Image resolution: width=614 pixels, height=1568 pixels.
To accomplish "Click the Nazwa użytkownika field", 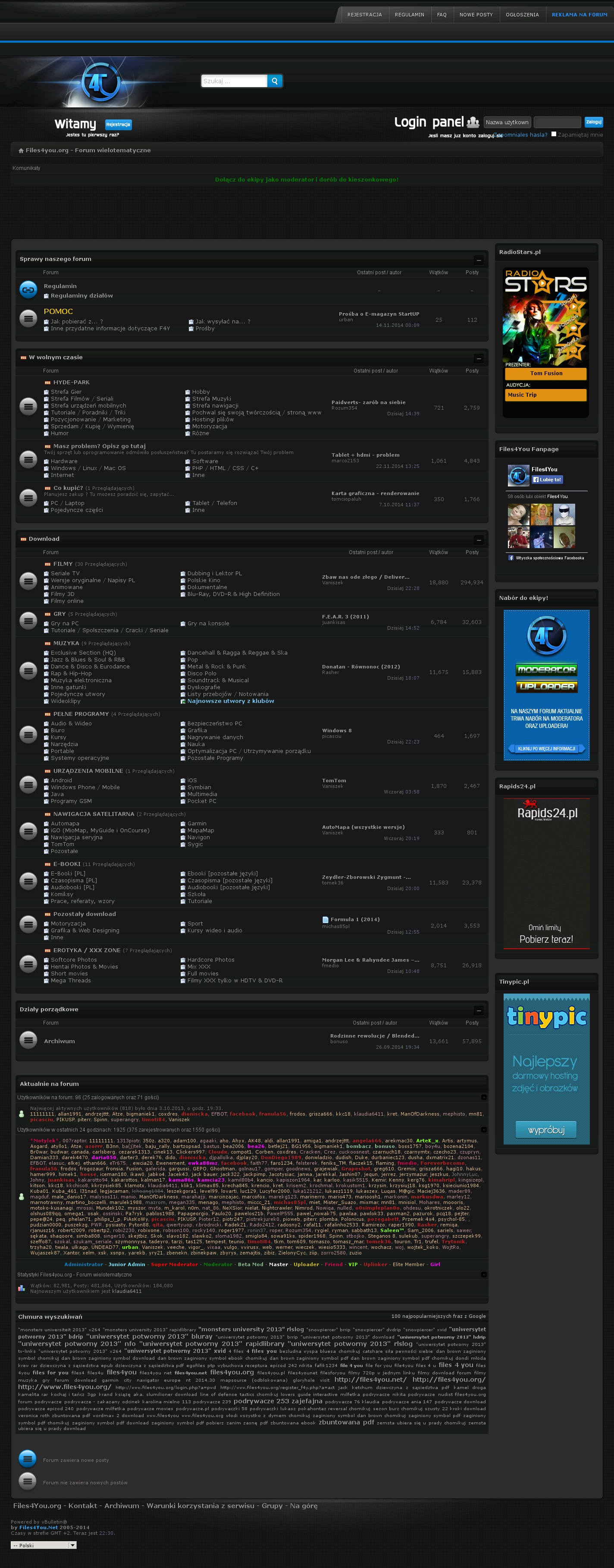I will pyautogui.click(x=507, y=122).
